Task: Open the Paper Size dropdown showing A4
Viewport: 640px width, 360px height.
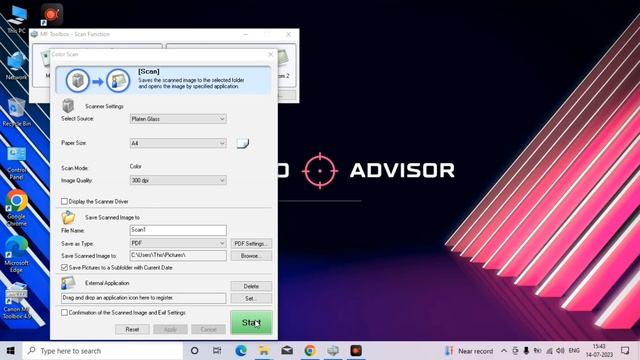Action: [x=178, y=143]
